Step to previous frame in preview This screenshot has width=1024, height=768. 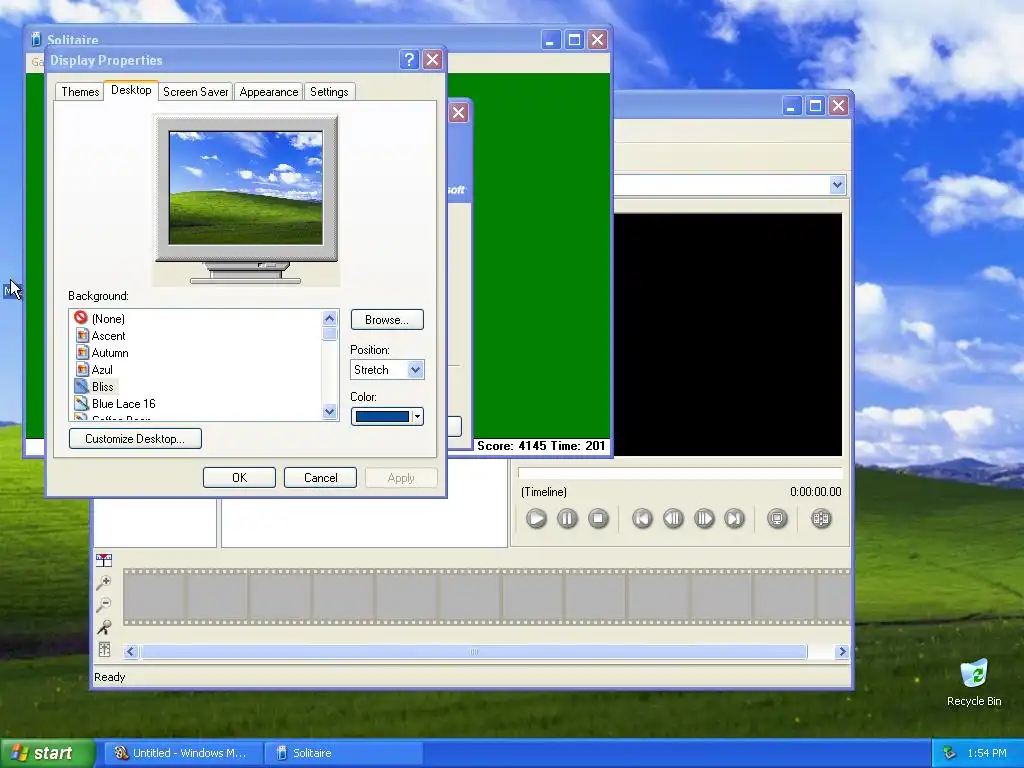673,519
